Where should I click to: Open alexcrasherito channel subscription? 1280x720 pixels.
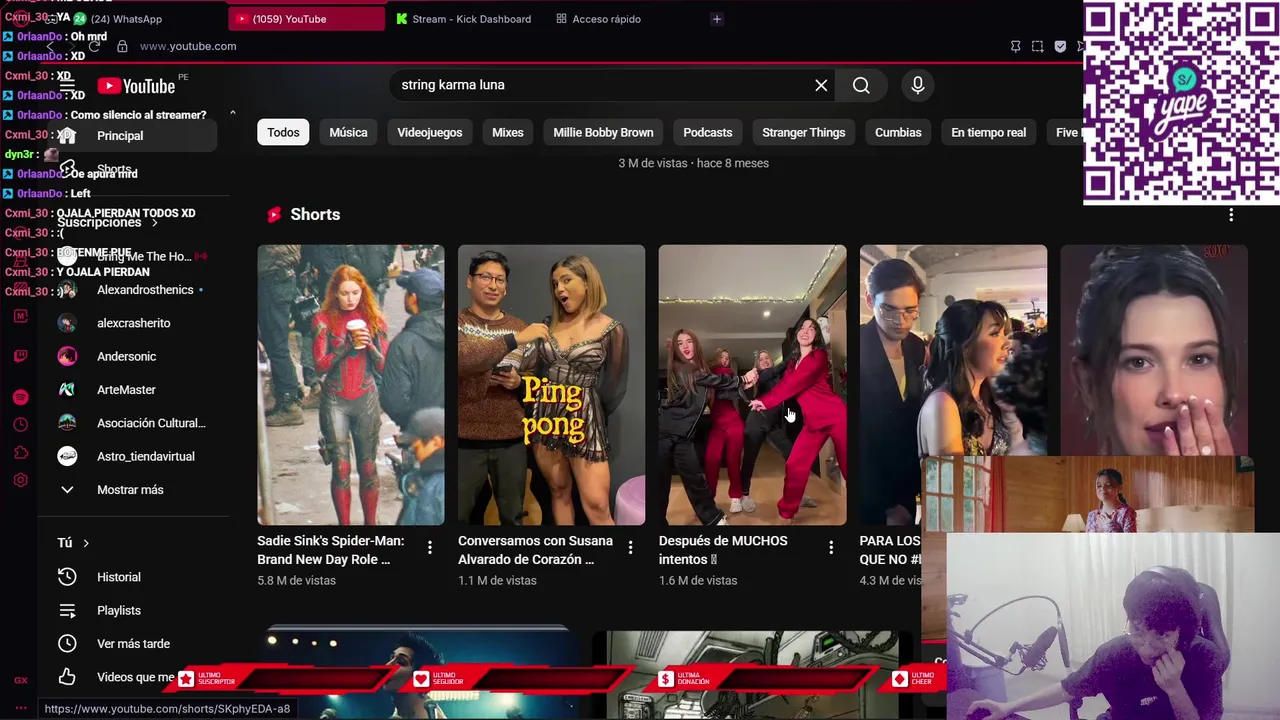point(132,323)
